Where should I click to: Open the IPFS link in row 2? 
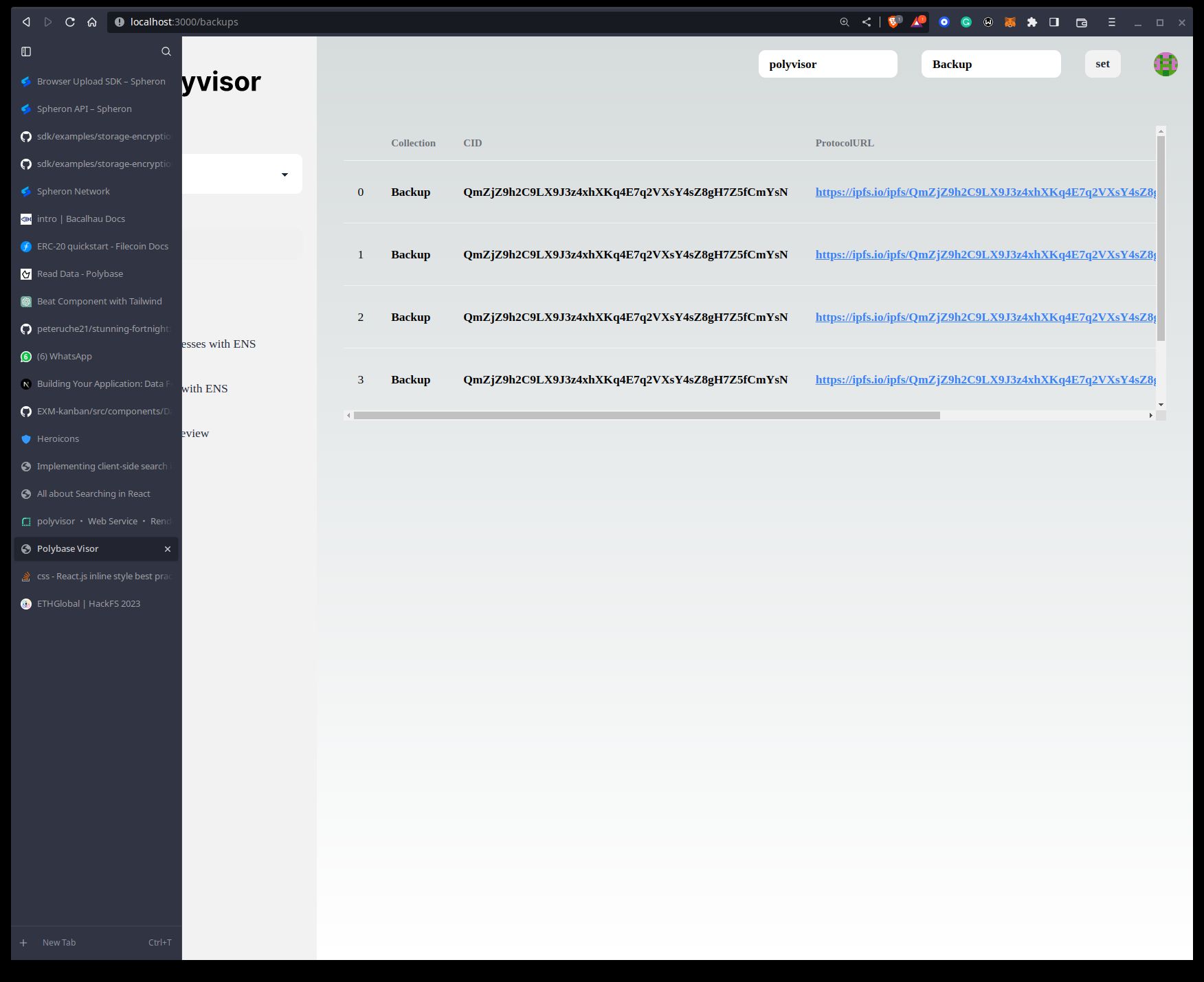point(985,317)
